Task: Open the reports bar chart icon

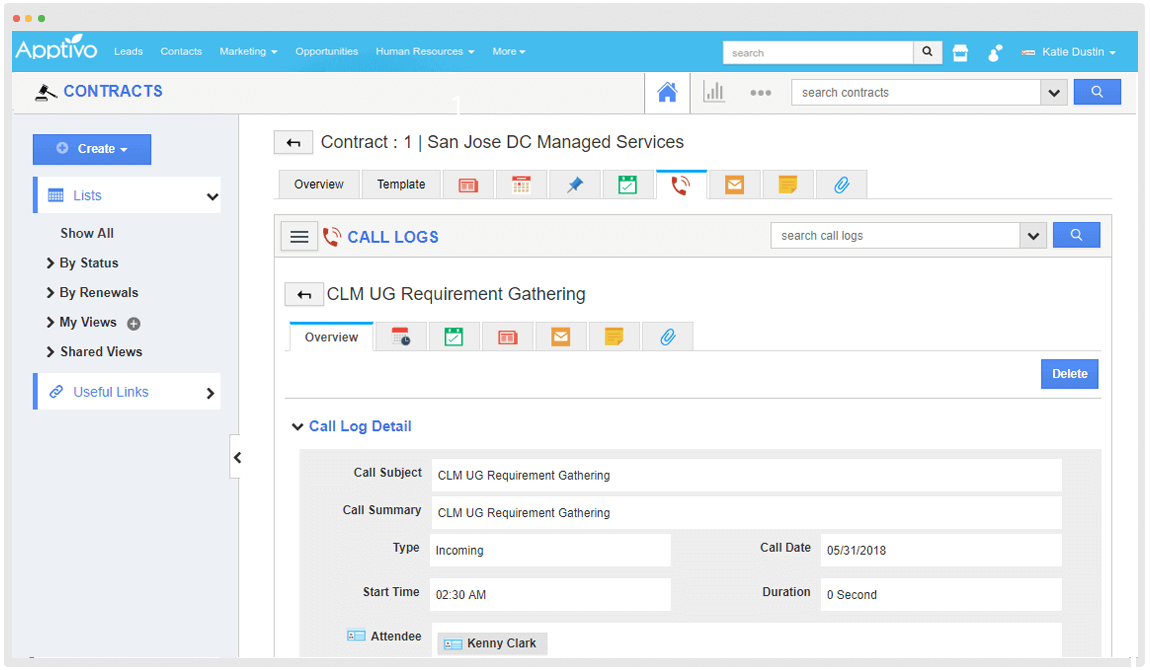Action: coord(714,92)
